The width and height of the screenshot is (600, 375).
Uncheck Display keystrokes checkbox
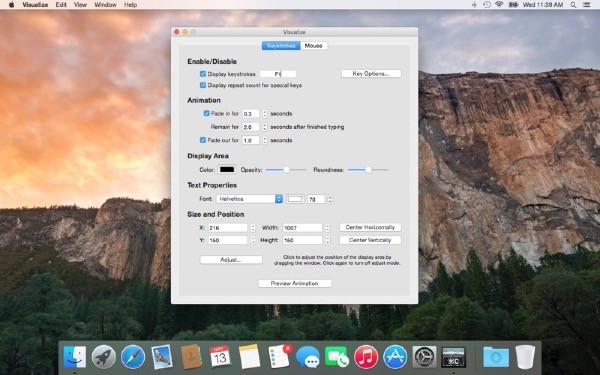(203, 74)
